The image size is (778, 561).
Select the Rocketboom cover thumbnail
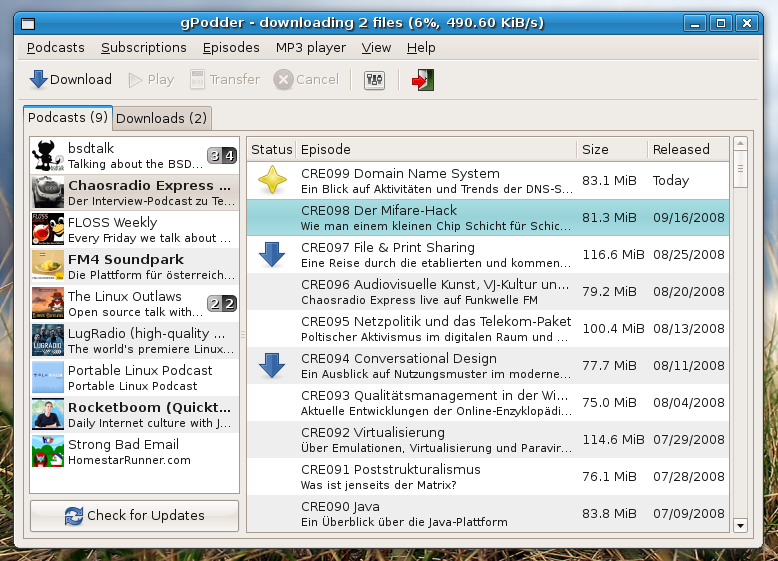pyautogui.click(x=48, y=414)
